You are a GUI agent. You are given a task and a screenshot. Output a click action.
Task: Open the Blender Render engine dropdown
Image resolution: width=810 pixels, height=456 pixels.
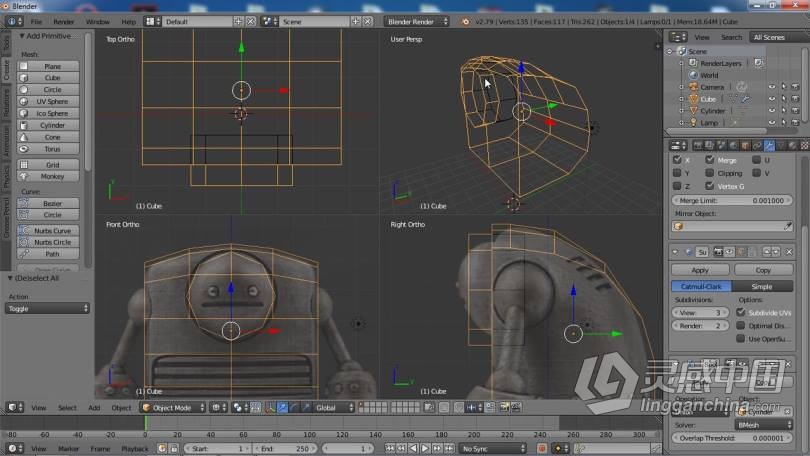click(x=416, y=22)
